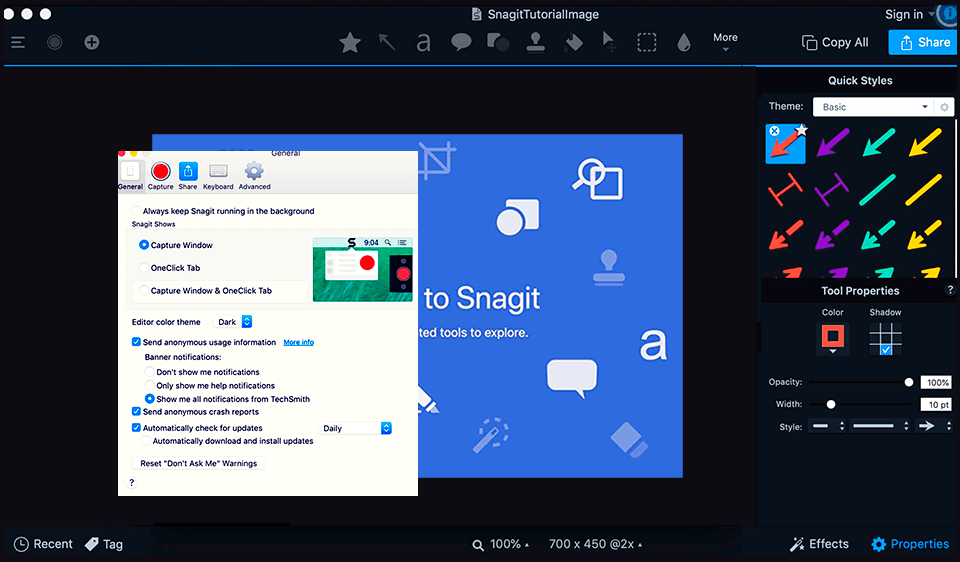The image size is (960, 562).
Task: Click the blue Share button
Action: (x=923, y=42)
